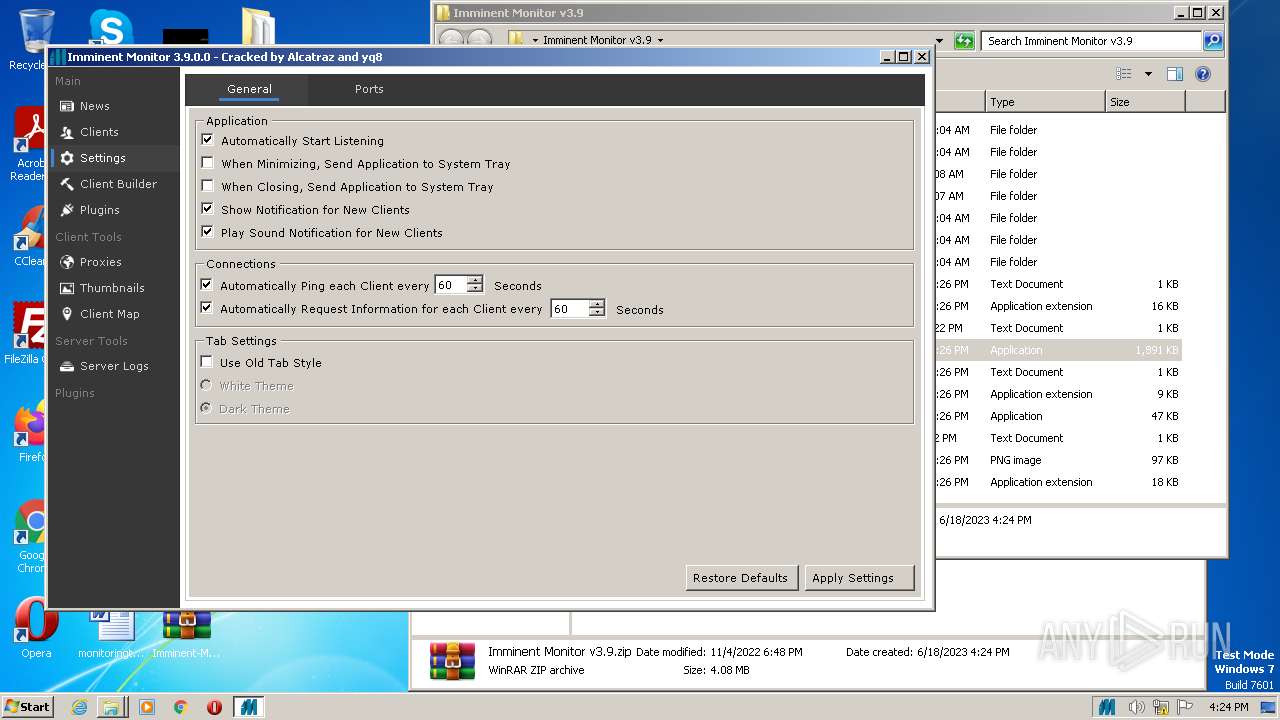Image resolution: width=1280 pixels, height=720 pixels.
Task: Enable Use Old Tab Style checkbox
Action: click(207, 362)
